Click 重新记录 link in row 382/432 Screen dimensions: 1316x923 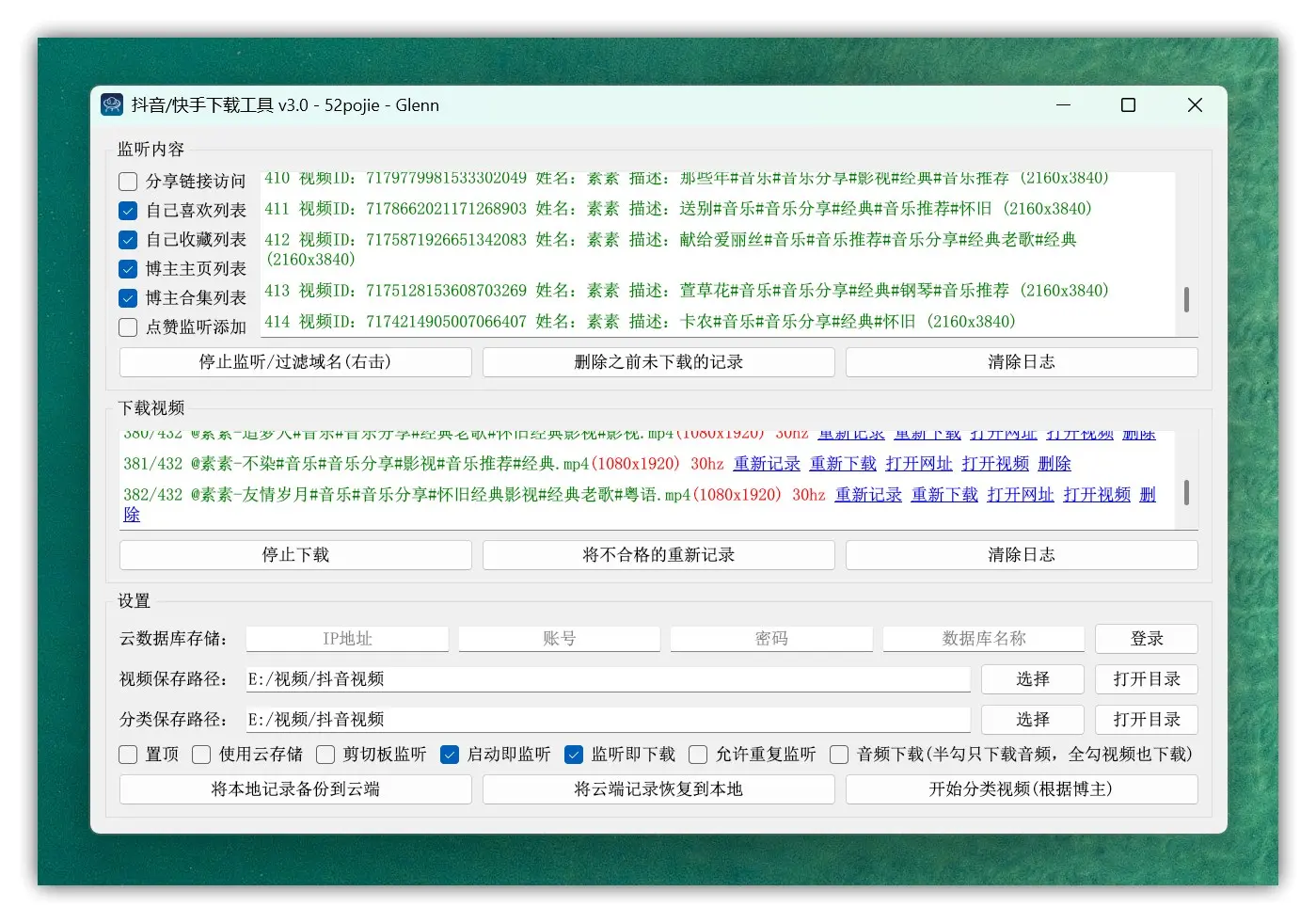click(x=868, y=495)
